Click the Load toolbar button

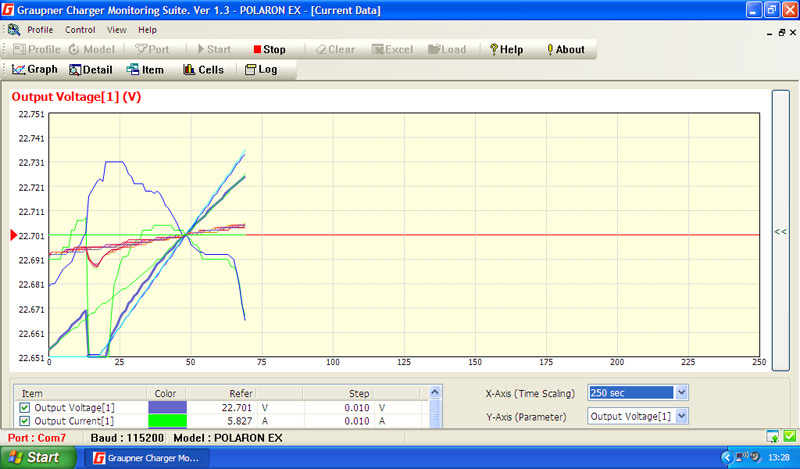coord(447,50)
